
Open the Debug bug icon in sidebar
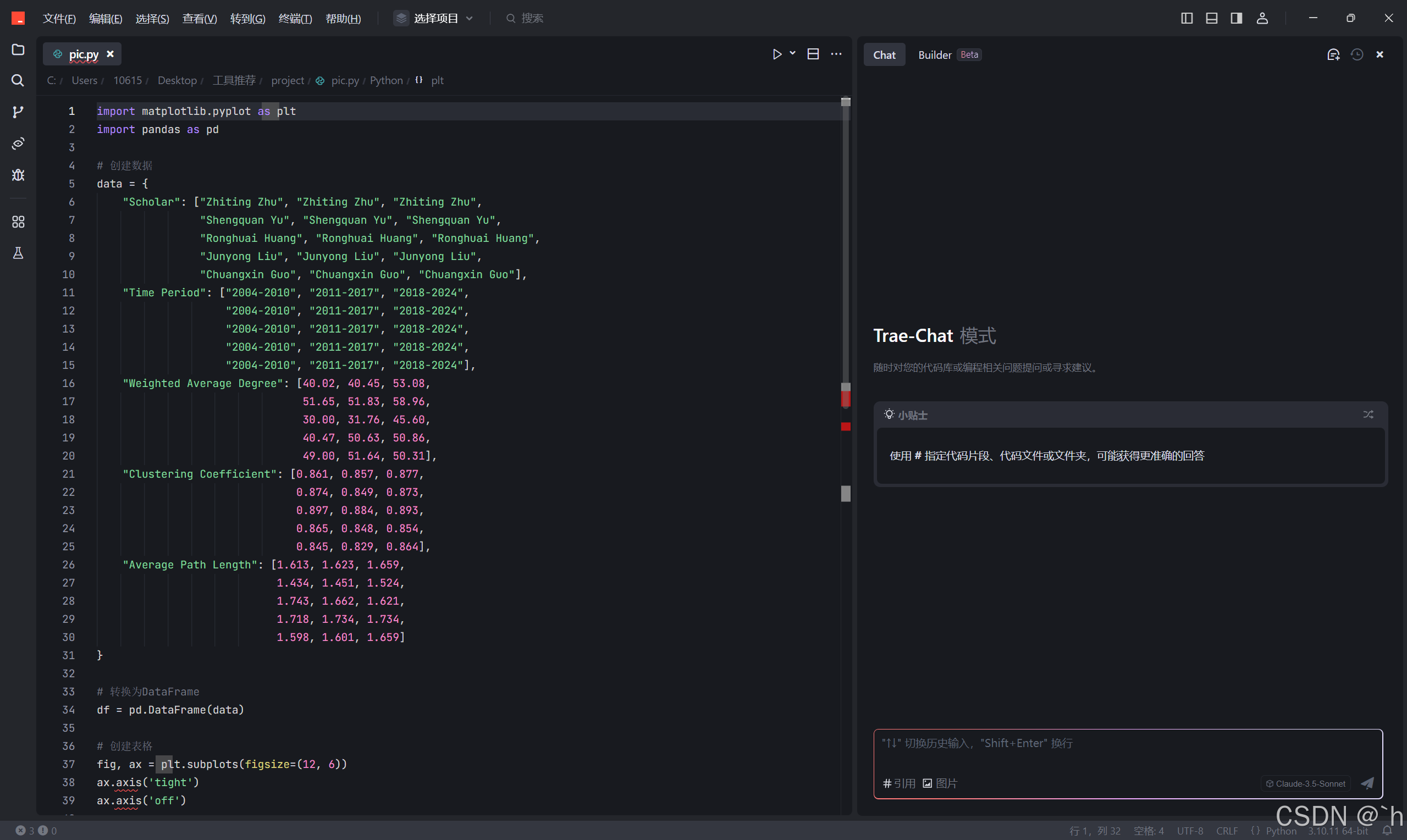click(x=18, y=175)
